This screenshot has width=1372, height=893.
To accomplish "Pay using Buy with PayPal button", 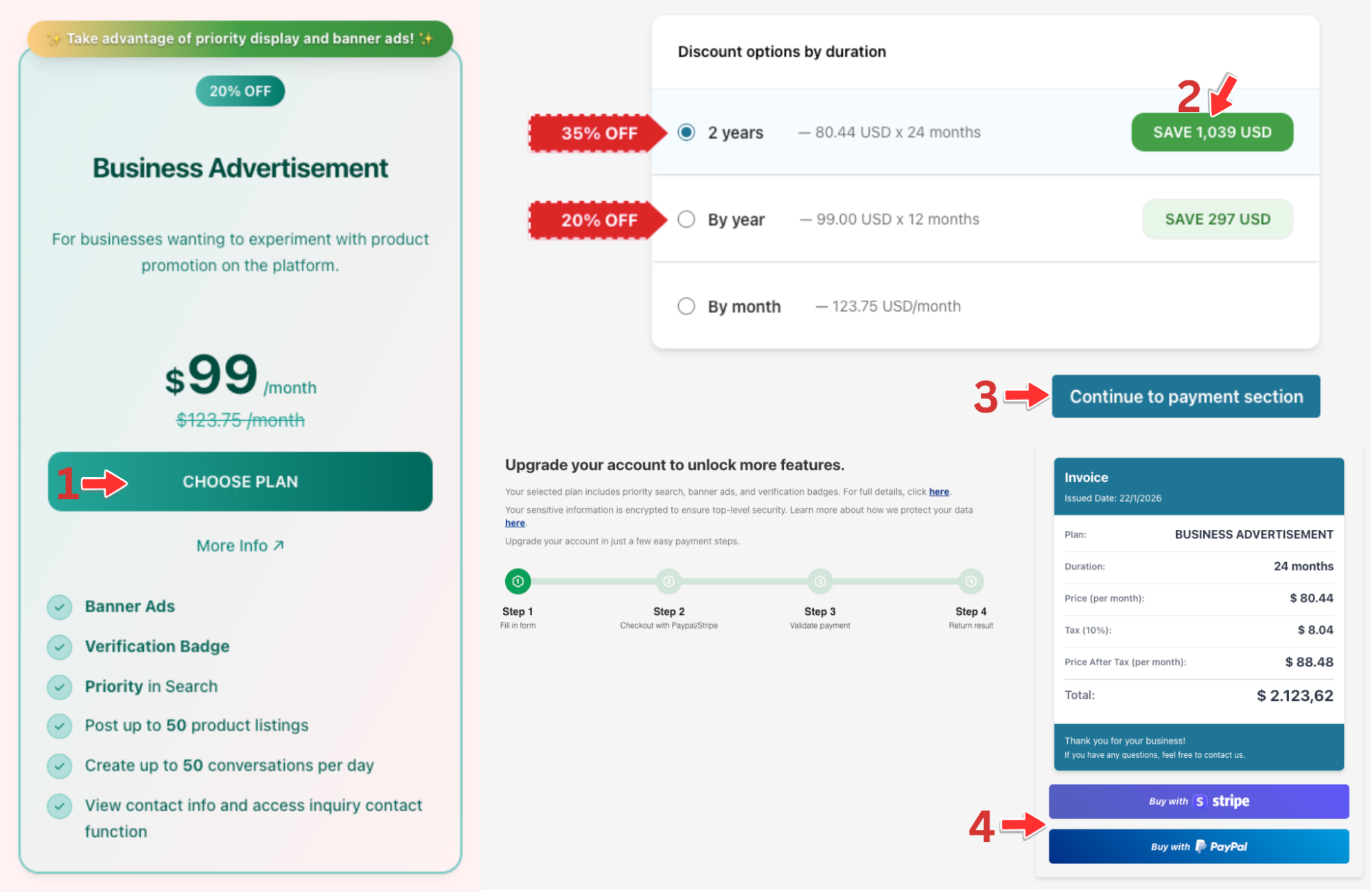I will pyautogui.click(x=1198, y=846).
